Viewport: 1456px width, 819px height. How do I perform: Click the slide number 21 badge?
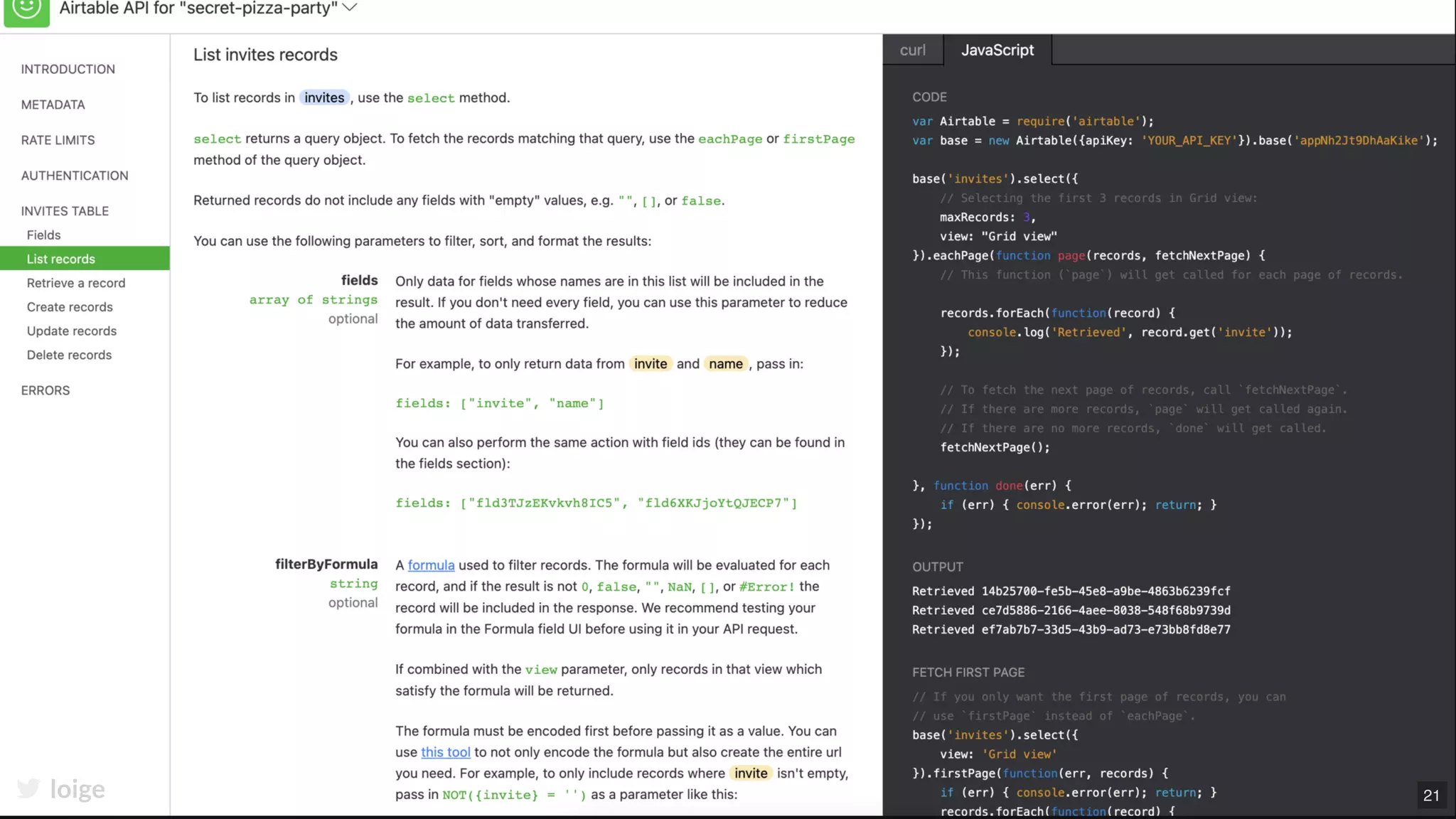tap(1430, 796)
